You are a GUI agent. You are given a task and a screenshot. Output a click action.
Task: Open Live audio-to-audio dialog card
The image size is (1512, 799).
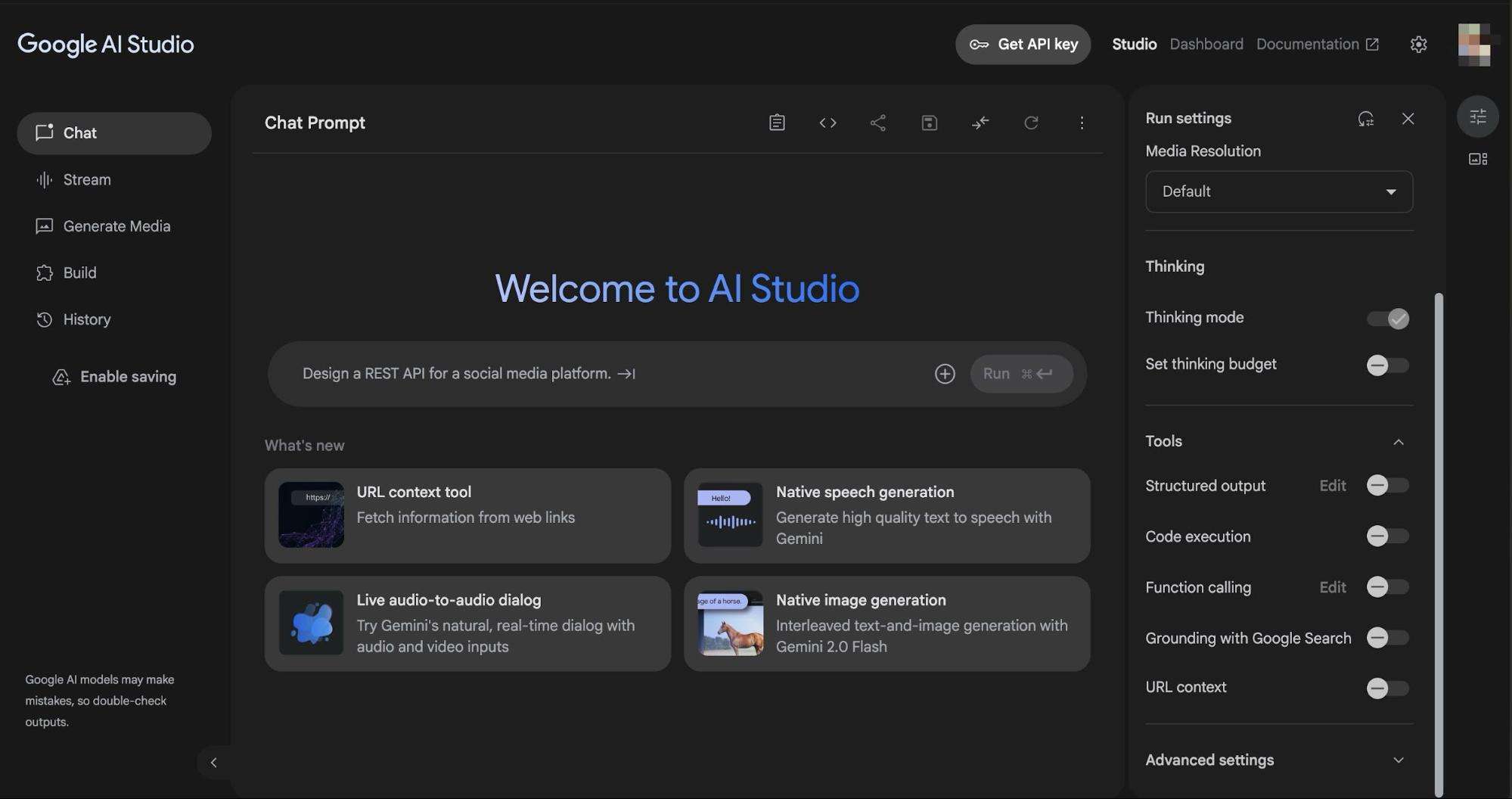coord(467,623)
